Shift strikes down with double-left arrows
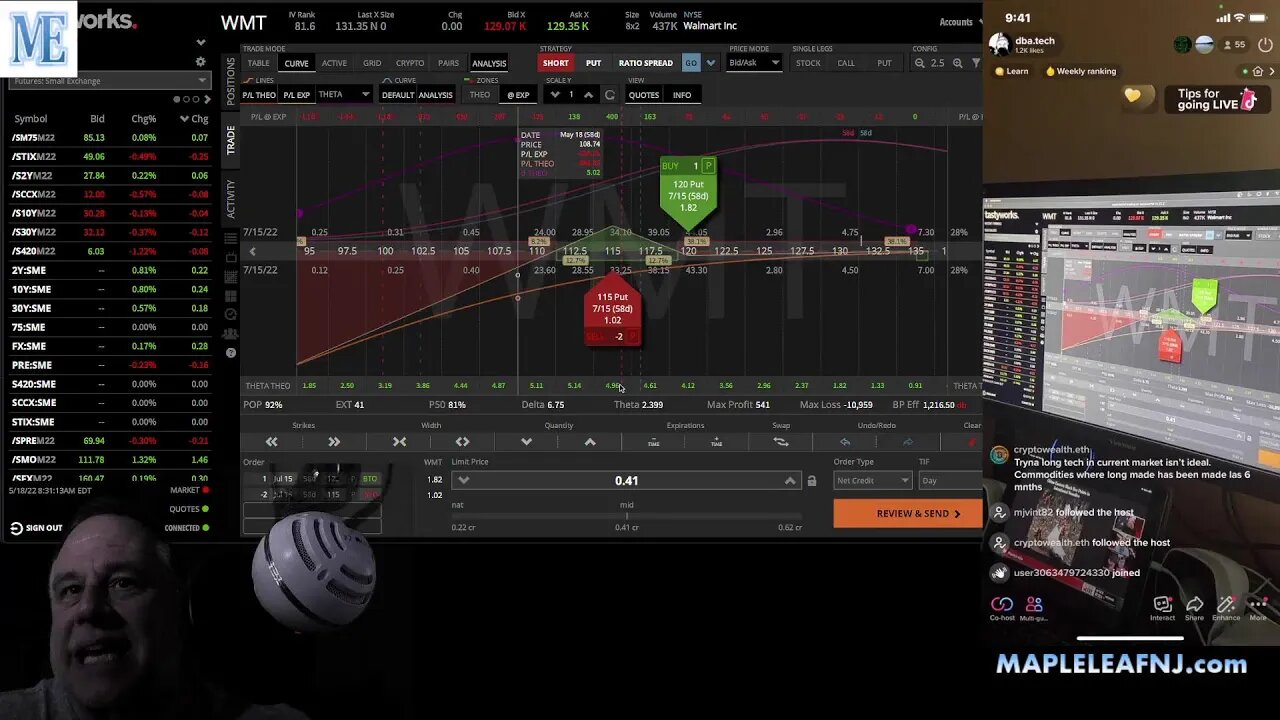Viewport: 1280px width, 720px height. click(x=271, y=441)
